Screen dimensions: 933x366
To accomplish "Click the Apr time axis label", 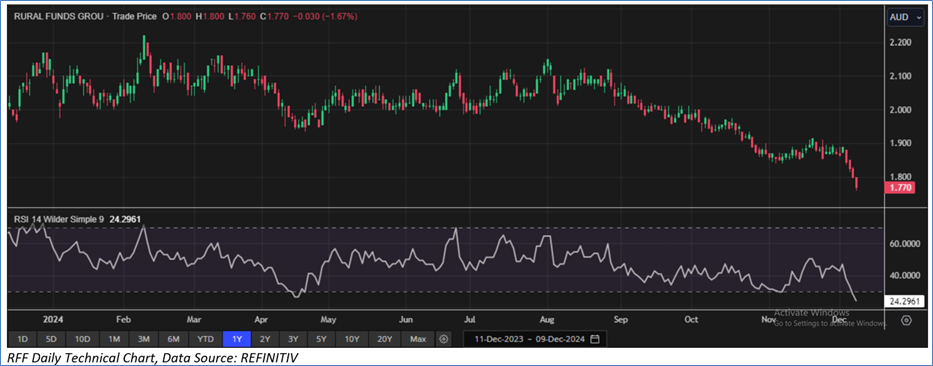I will coord(261,319).
